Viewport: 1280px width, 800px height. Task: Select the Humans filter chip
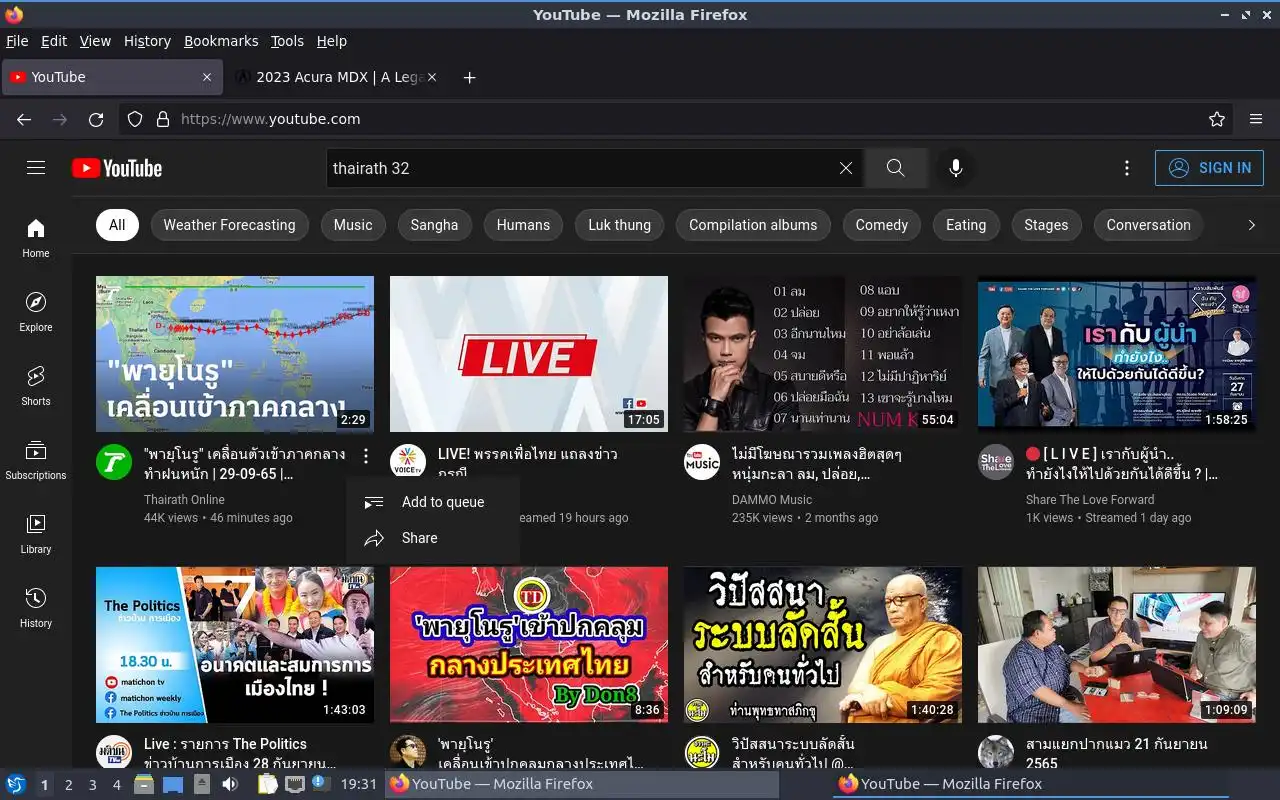523,225
